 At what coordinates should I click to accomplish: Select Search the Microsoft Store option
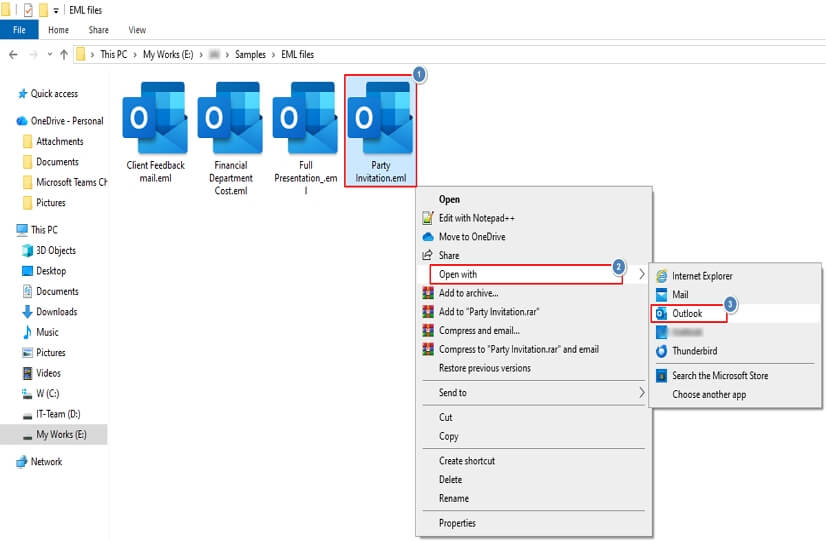[720, 376]
